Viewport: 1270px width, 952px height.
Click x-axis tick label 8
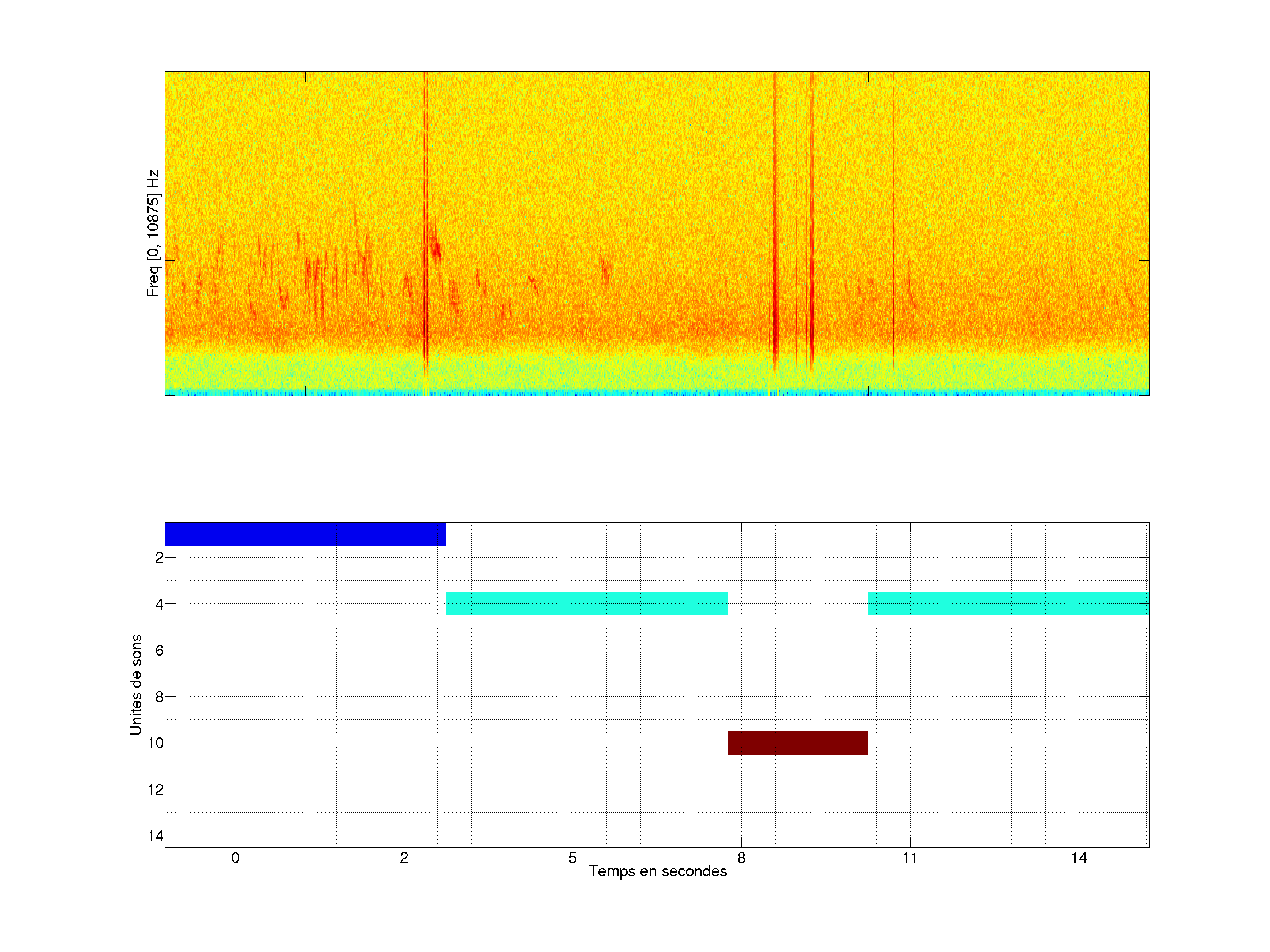pyautogui.click(x=741, y=858)
